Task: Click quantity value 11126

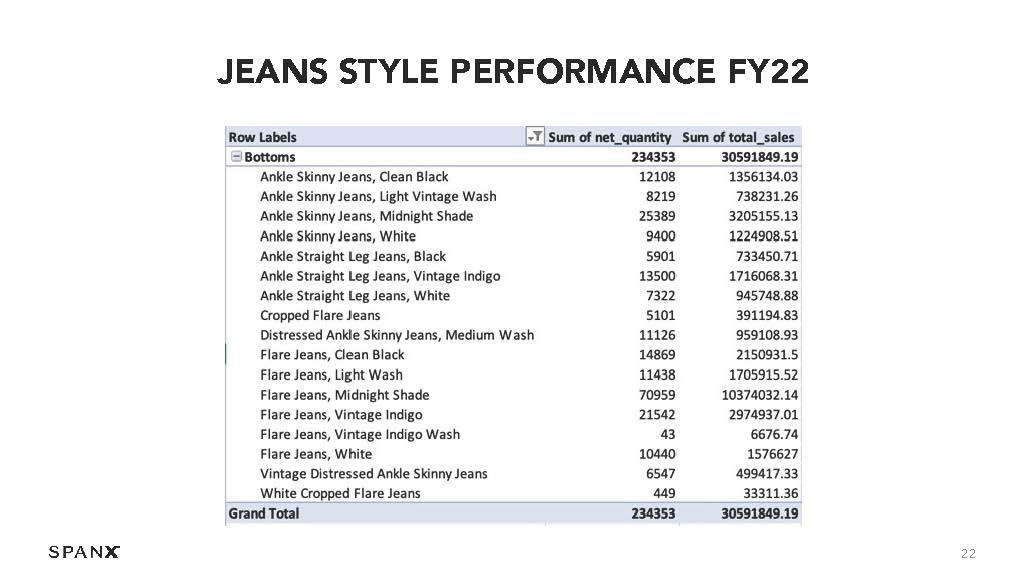Action: 657,335
